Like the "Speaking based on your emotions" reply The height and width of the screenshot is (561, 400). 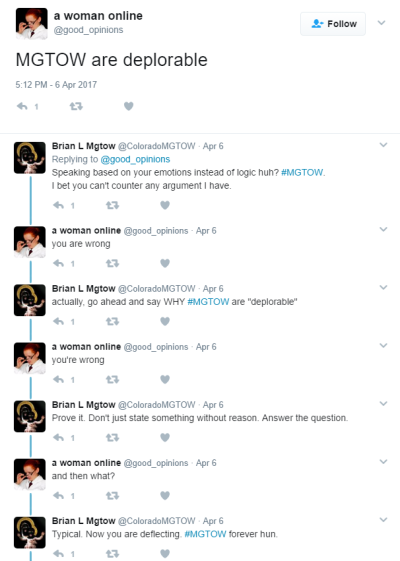tap(165, 205)
